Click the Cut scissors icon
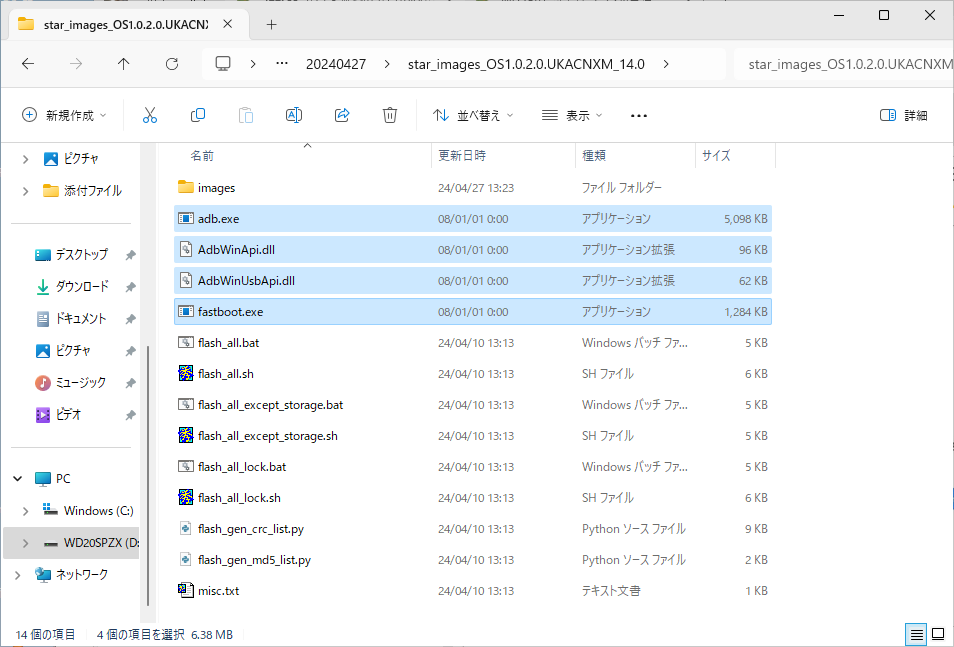Screen dimensions: 954x647 coord(150,115)
